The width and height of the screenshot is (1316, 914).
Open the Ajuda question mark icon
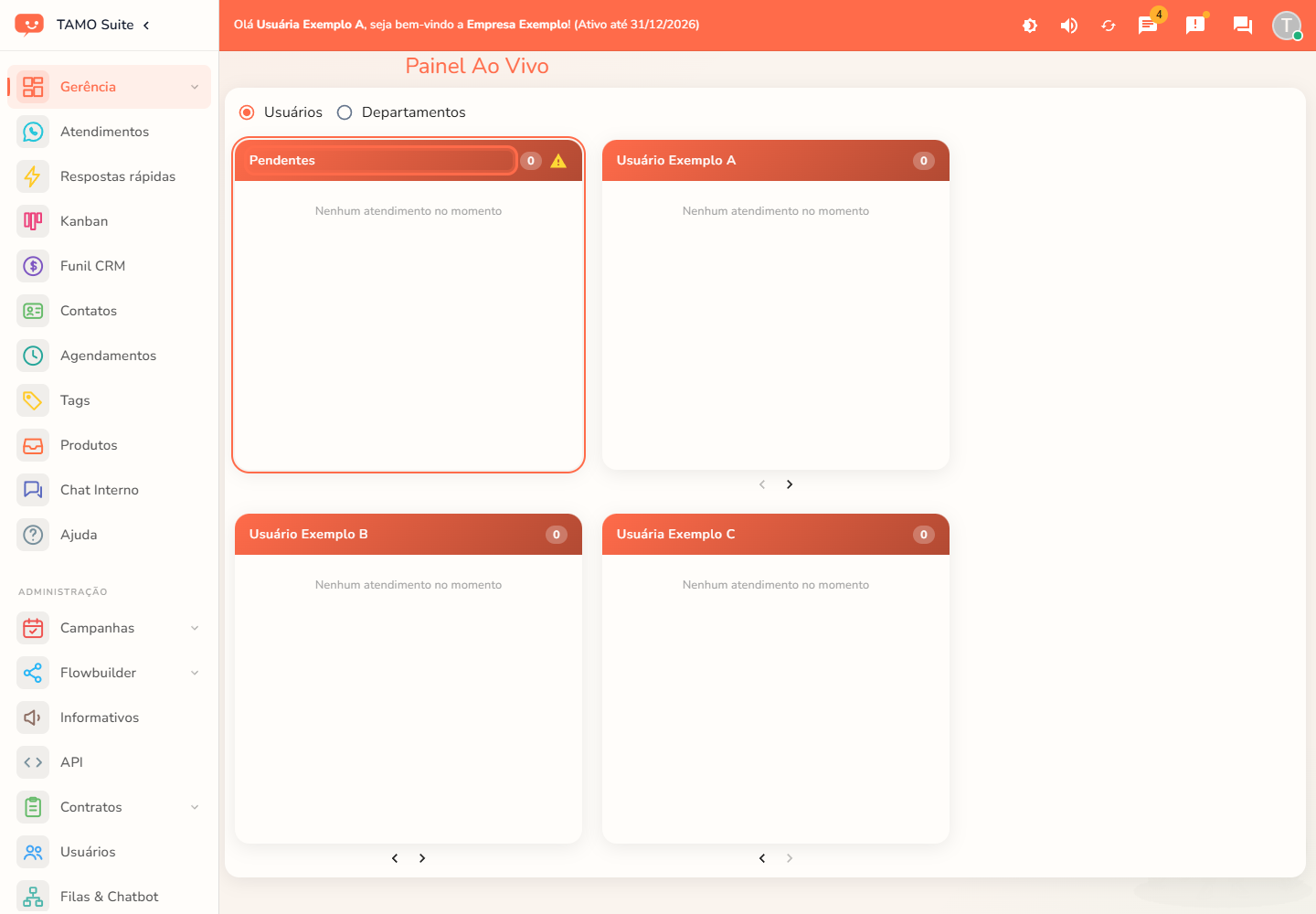tap(33, 535)
